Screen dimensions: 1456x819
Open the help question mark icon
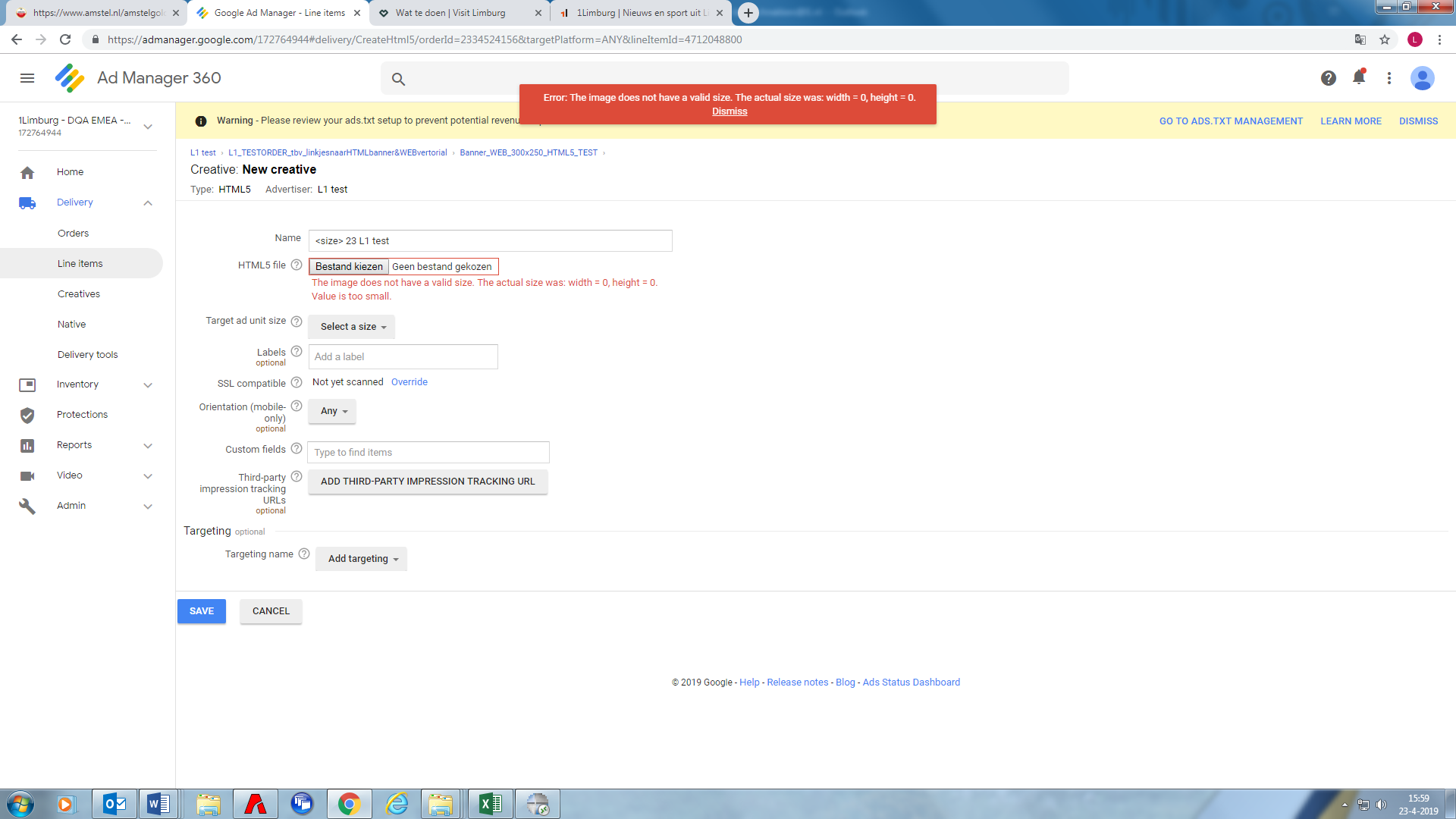[1328, 78]
